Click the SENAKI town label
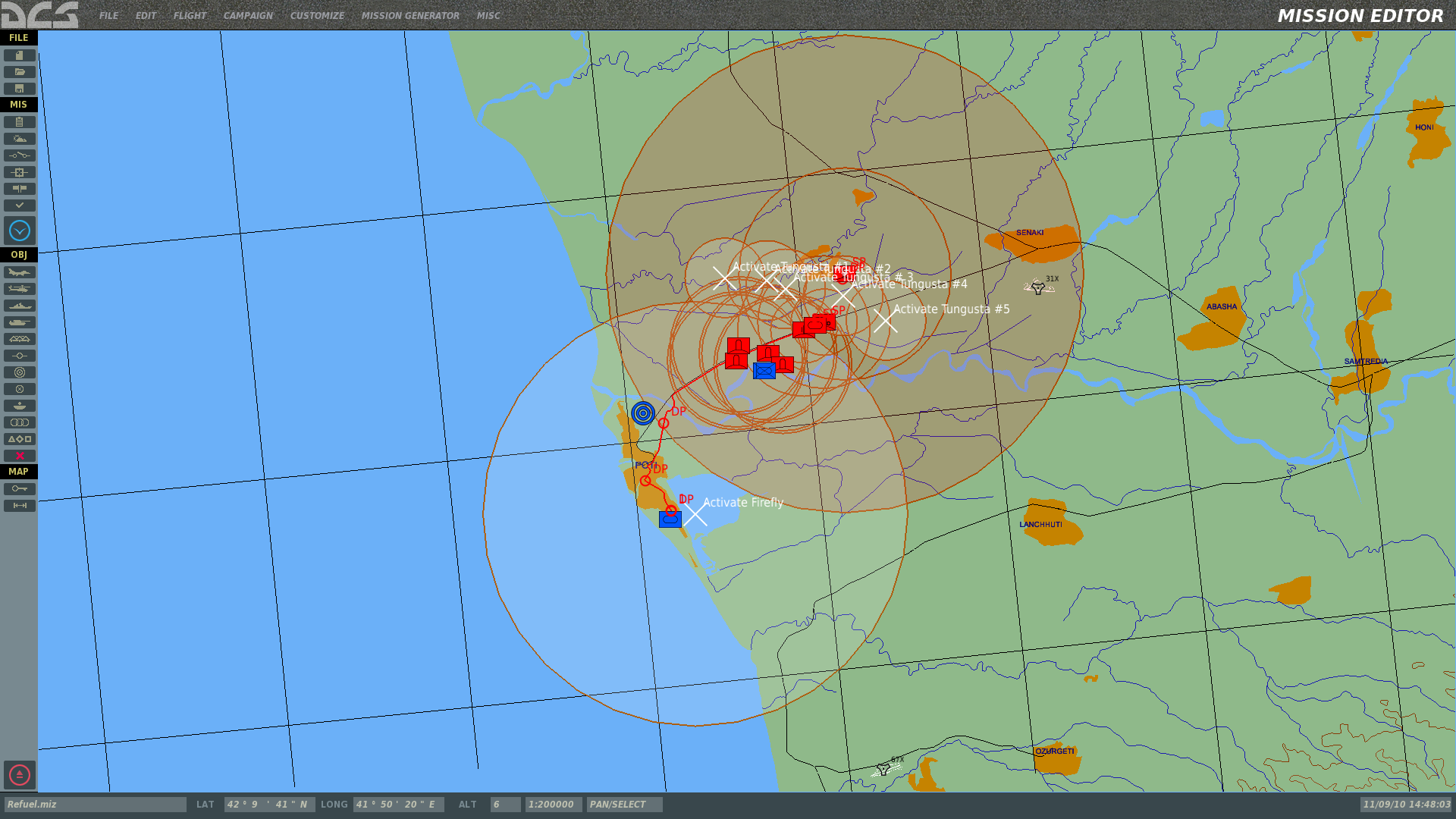Viewport: 1456px width, 819px height. pos(1030,233)
